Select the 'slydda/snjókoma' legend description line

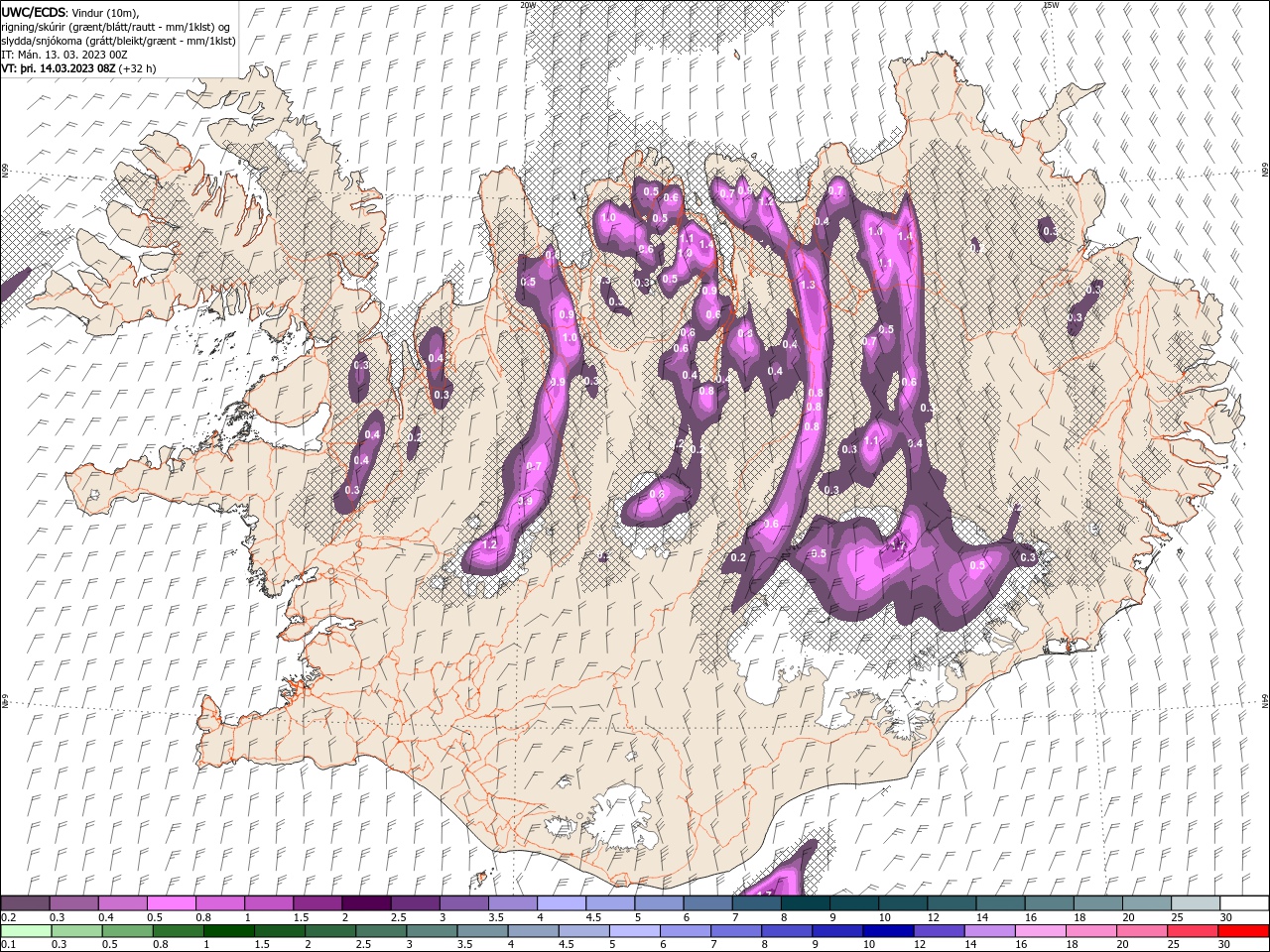119,41
